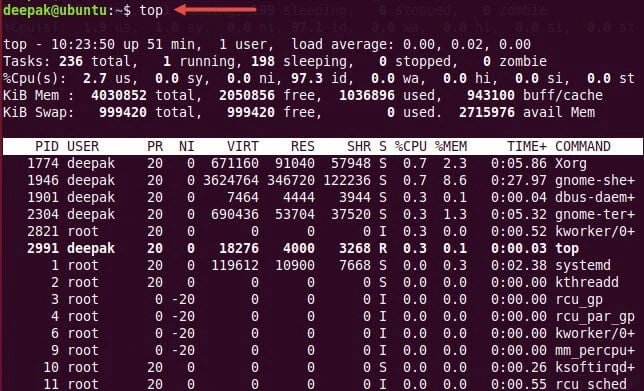The image size is (644, 391).
Task: Click the 1036896 used memory value
Action: point(367,96)
